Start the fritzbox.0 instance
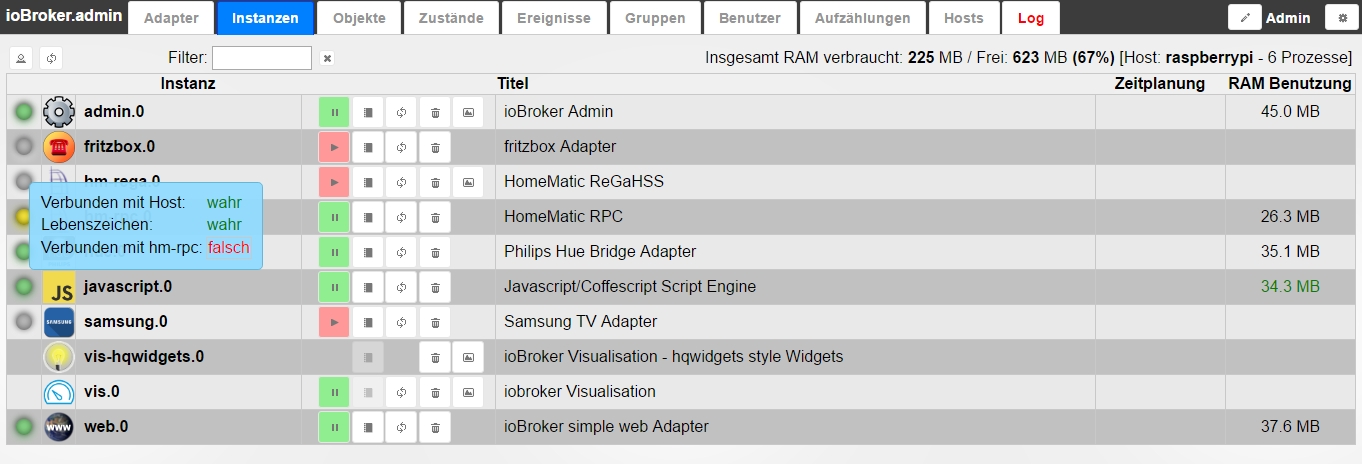This screenshot has height=464, width=1362. 334,147
